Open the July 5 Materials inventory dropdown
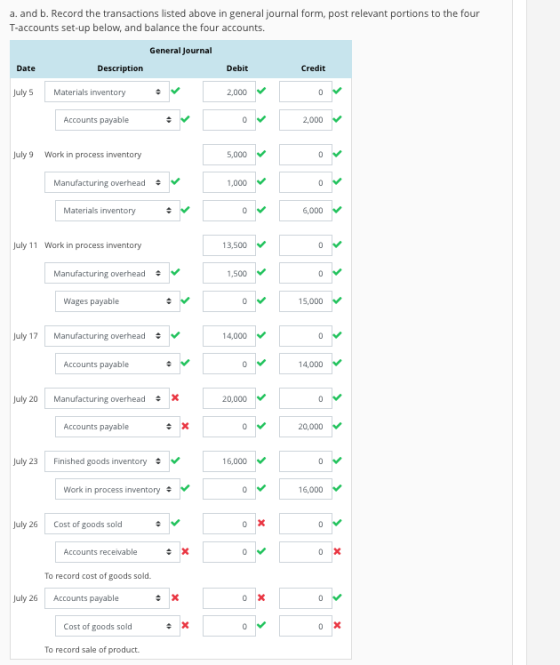 (x=107, y=92)
